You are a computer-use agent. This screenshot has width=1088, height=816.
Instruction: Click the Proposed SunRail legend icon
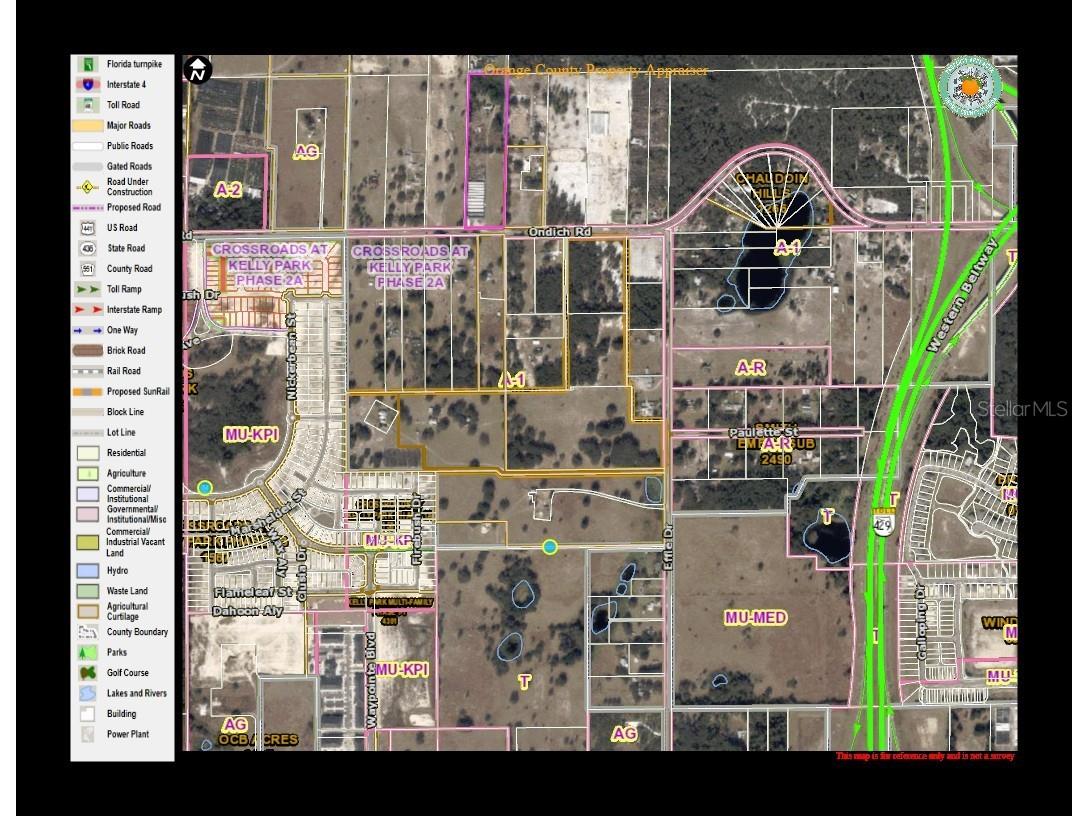click(x=88, y=391)
